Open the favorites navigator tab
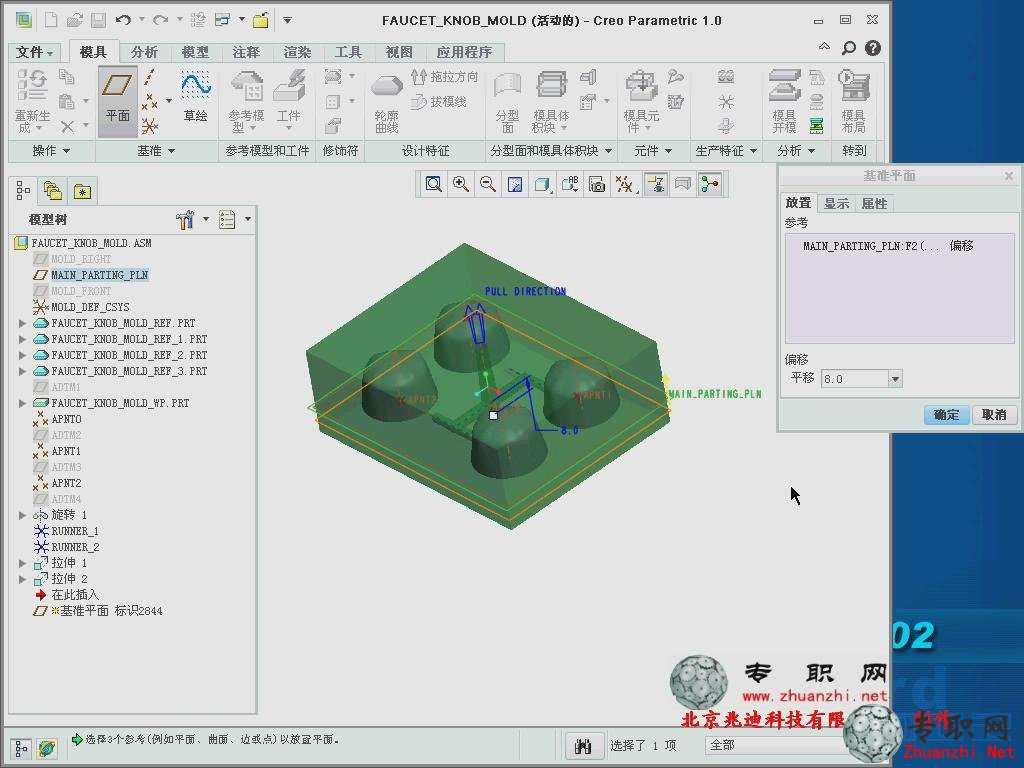Screen dimensions: 1024x768 pos(82,191)
